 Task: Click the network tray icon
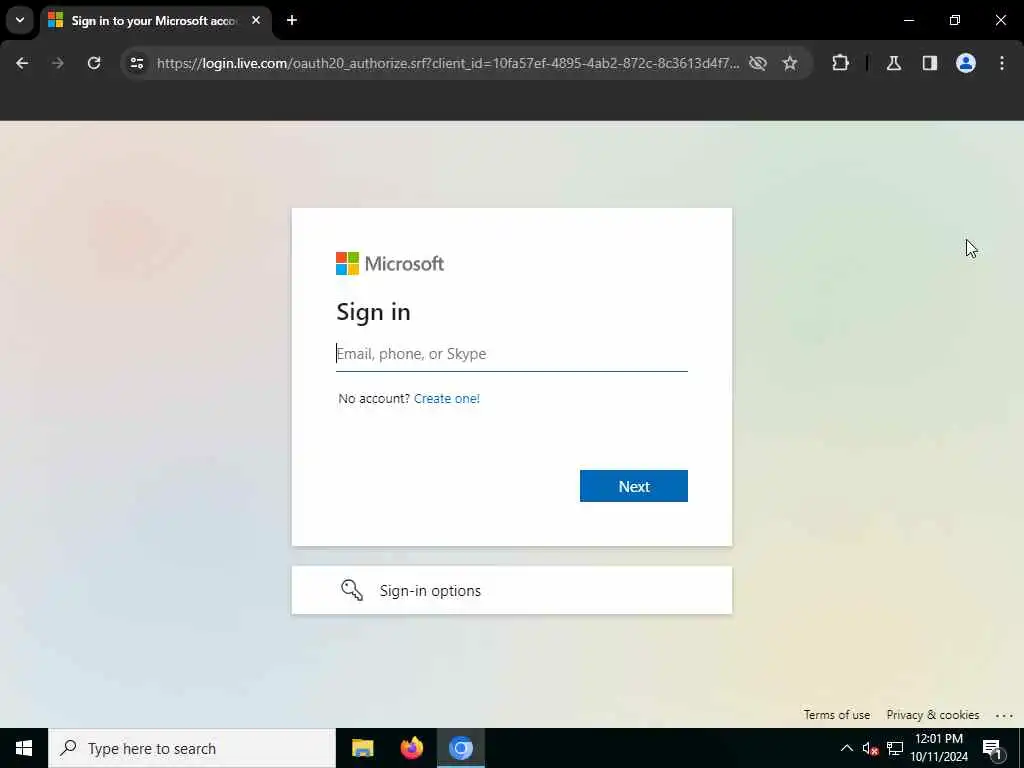tap(895, 748)
